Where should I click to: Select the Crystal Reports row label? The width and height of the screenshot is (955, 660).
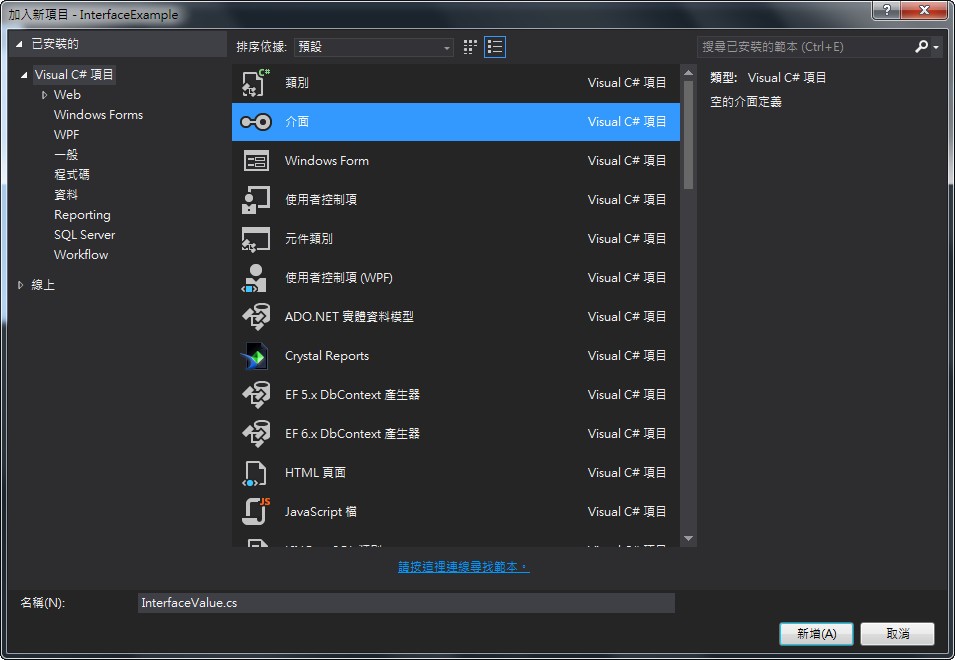click(326, 356)
